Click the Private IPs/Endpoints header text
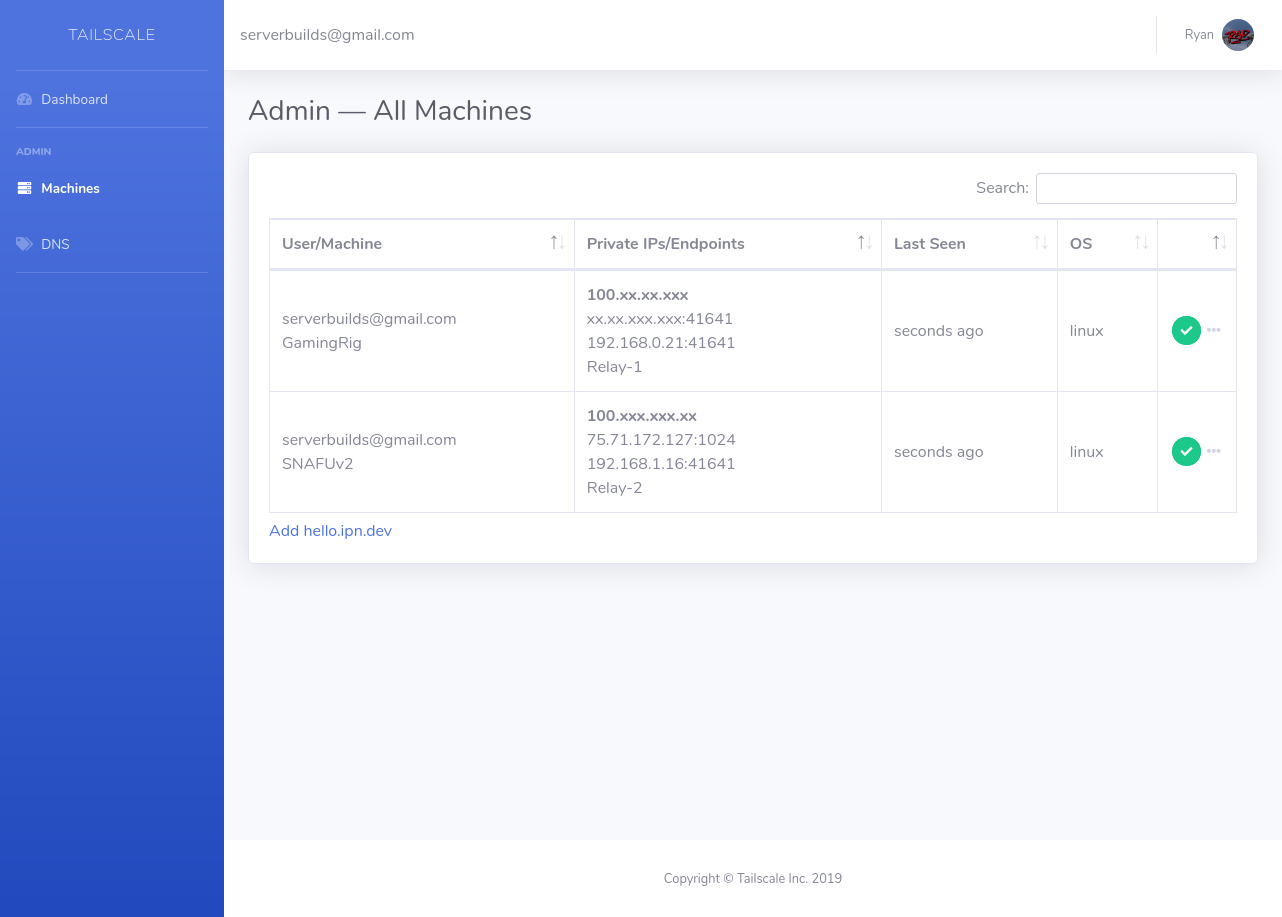1282x917 pixels. point(666,244)
